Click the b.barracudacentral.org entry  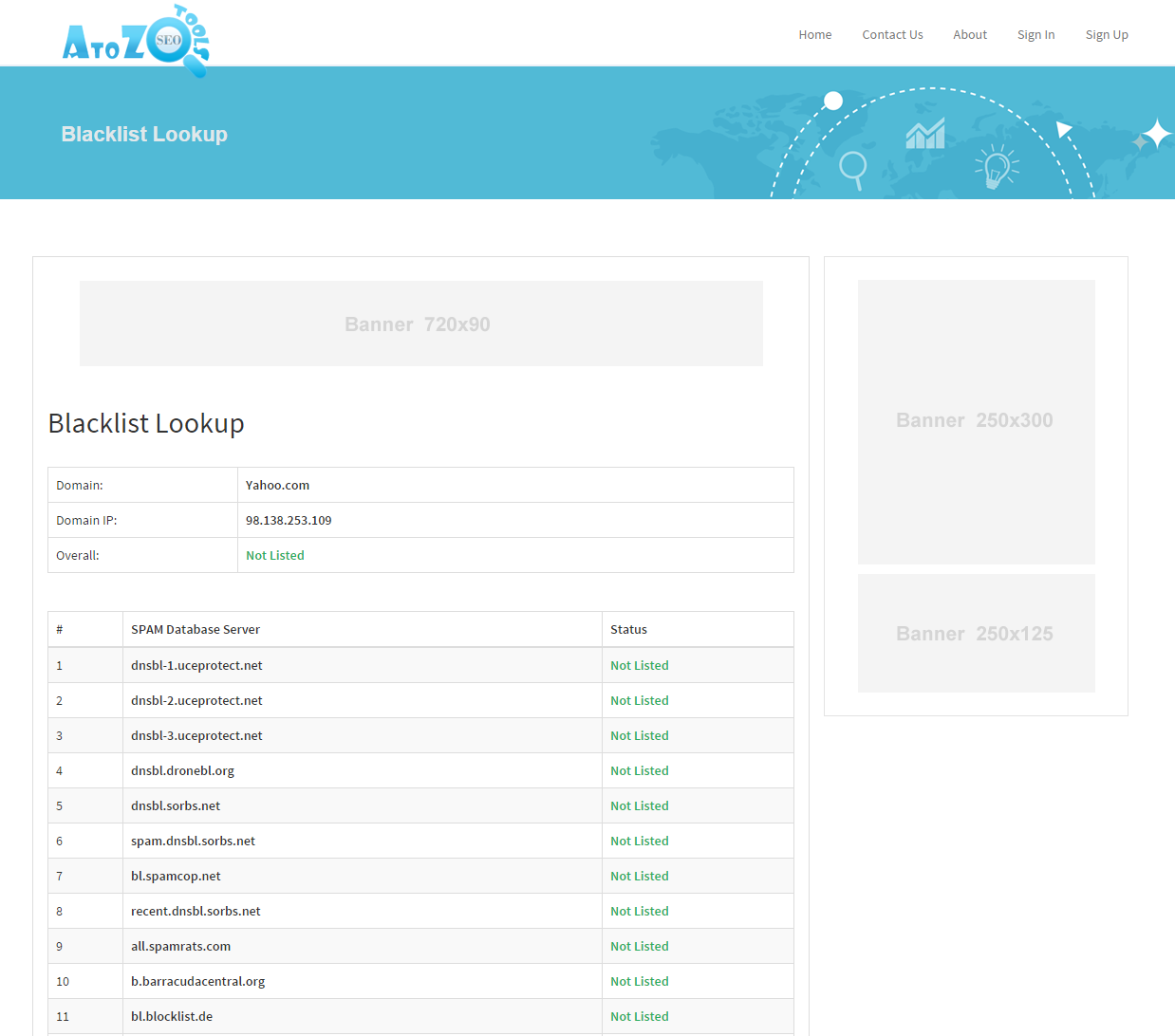point(197,981)
